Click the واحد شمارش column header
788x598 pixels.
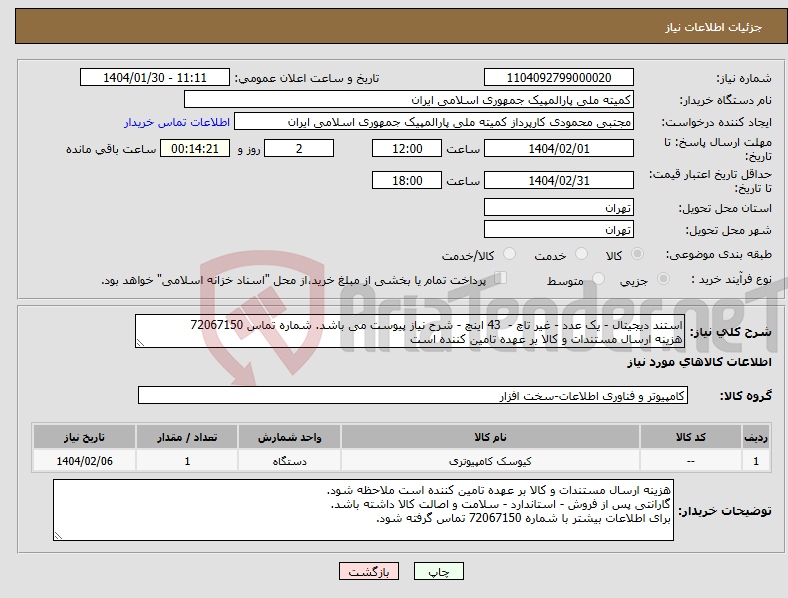pyautogui.click(x=289, y=437)
